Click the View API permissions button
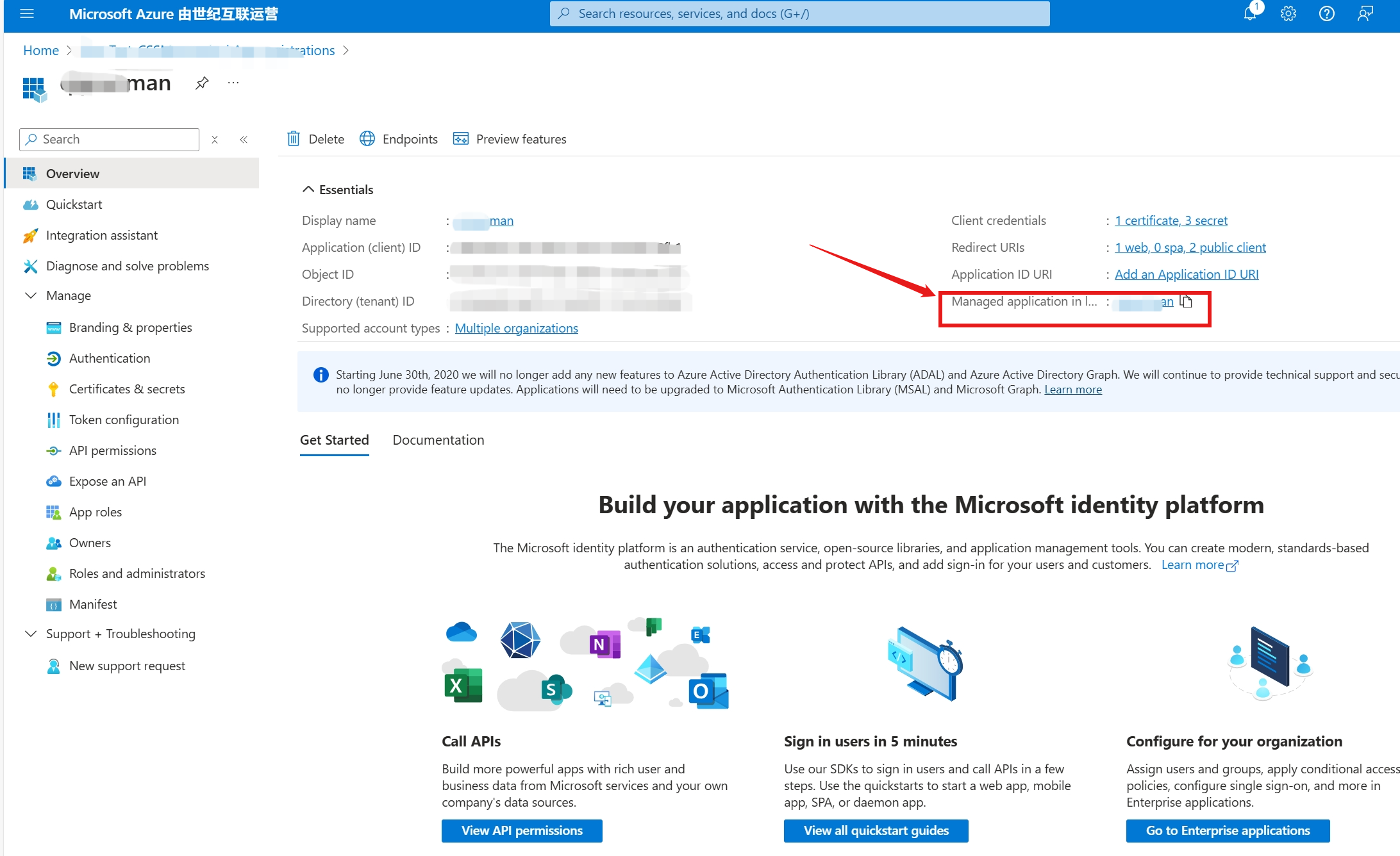This screenshot has height=856, width=1400. [x=522, y=830]
